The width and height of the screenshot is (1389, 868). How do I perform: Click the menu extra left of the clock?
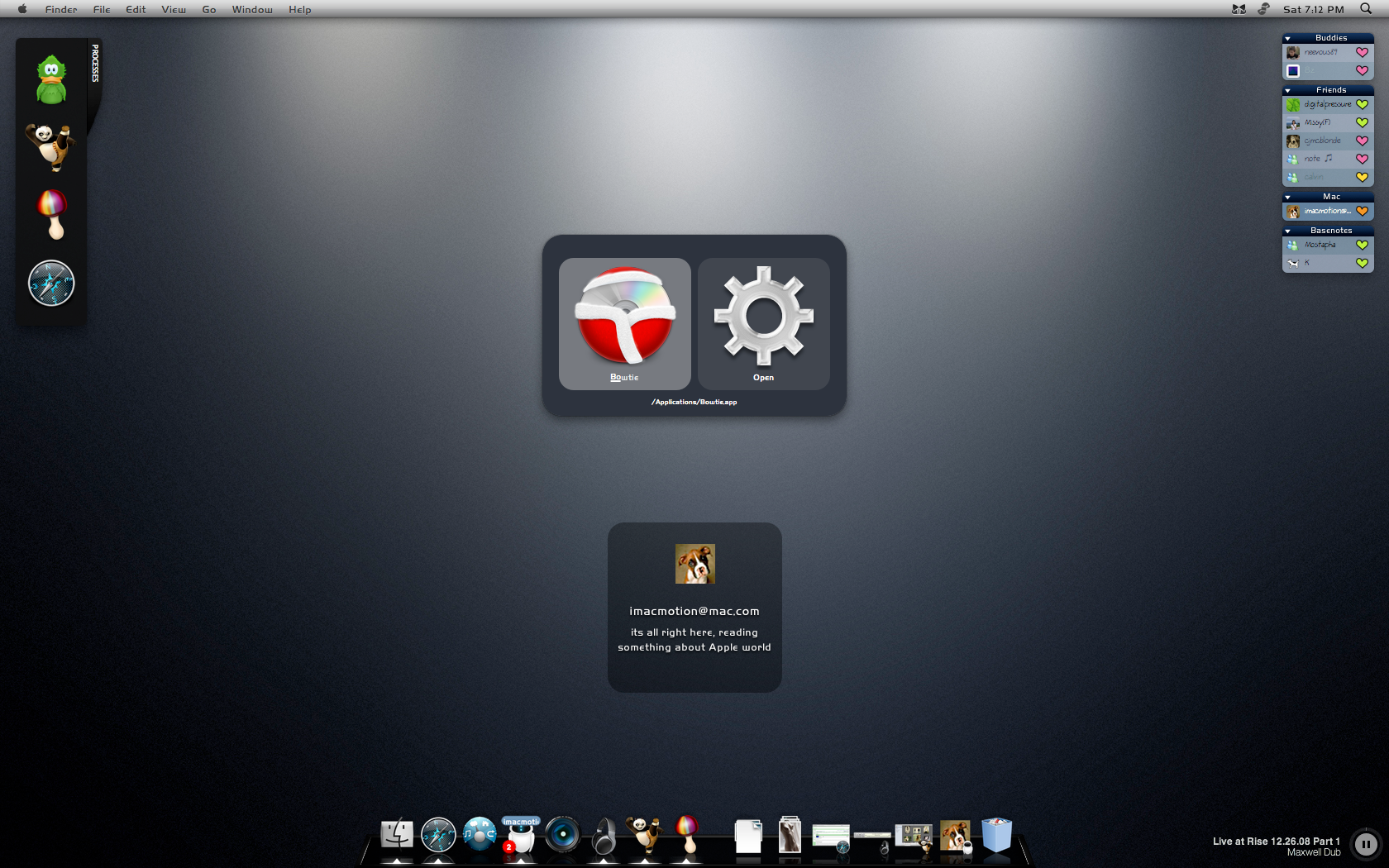pyautogui.click(x=1263, y=9)
